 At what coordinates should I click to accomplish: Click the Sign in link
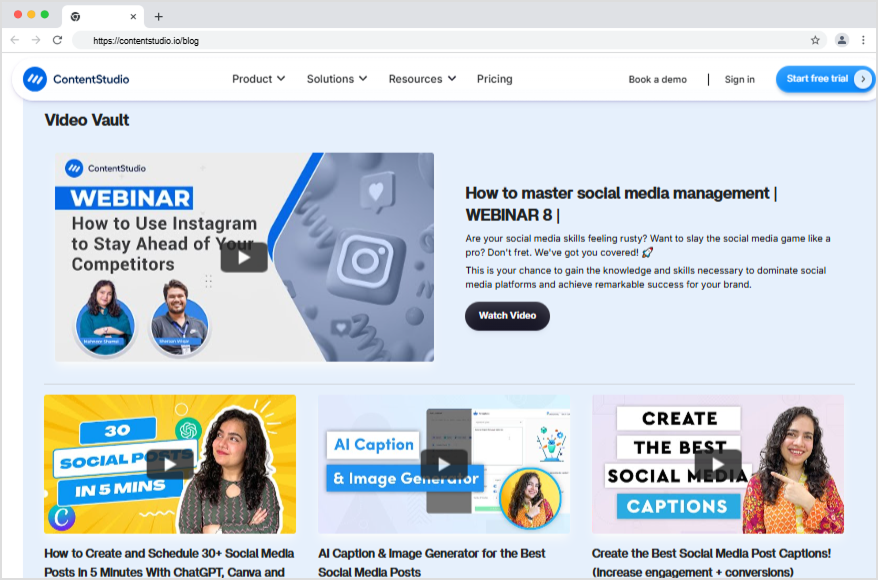tap(740, 79)
